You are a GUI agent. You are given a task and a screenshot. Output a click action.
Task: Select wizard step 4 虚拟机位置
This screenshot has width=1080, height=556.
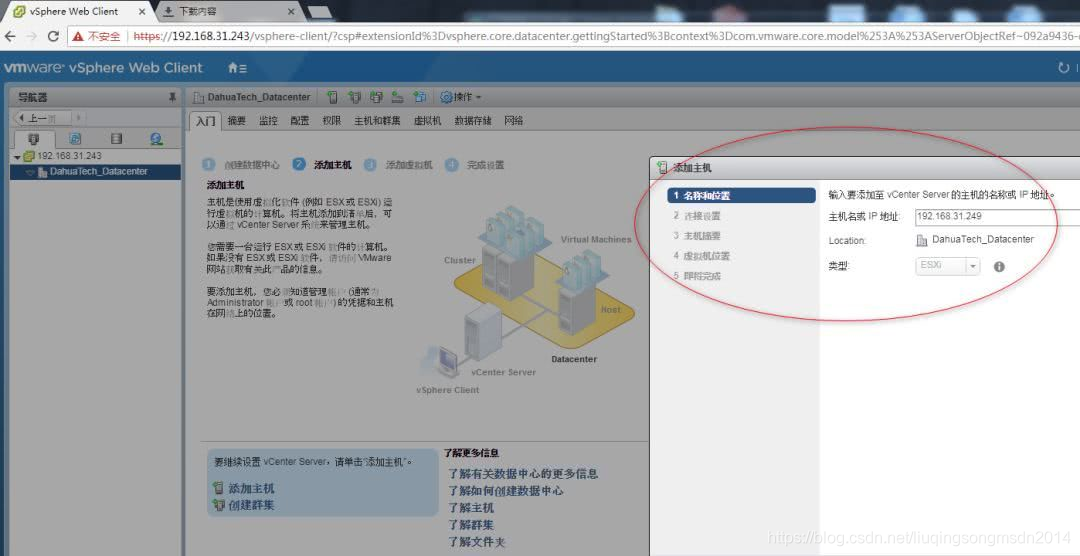[x=701, y=256]
